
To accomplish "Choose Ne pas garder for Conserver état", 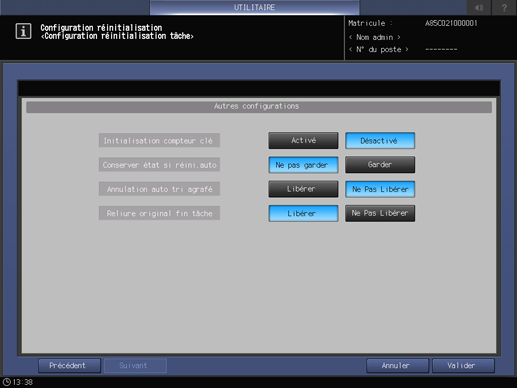I will point(303,165).
